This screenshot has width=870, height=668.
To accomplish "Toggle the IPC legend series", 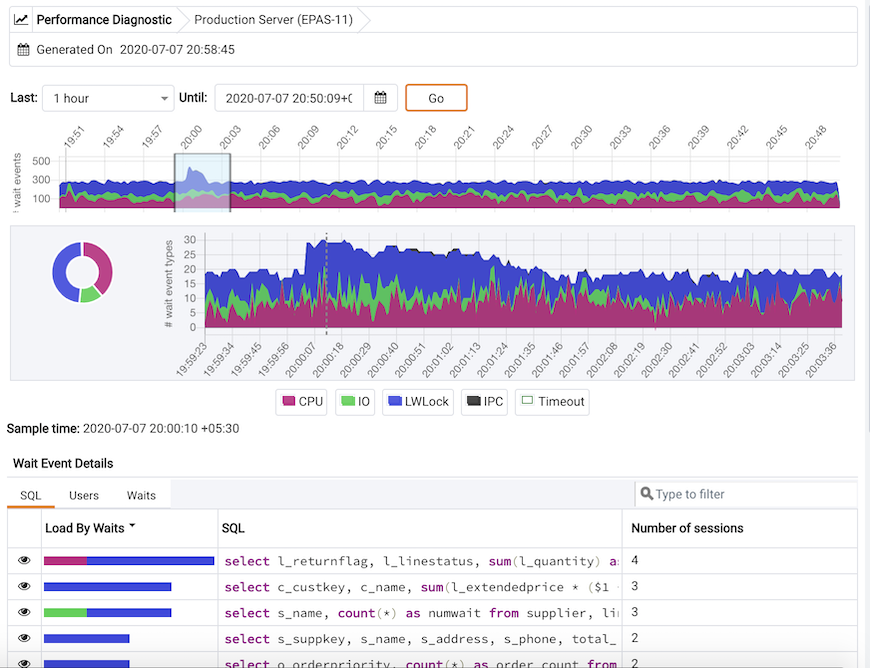I will coord(484,402).
